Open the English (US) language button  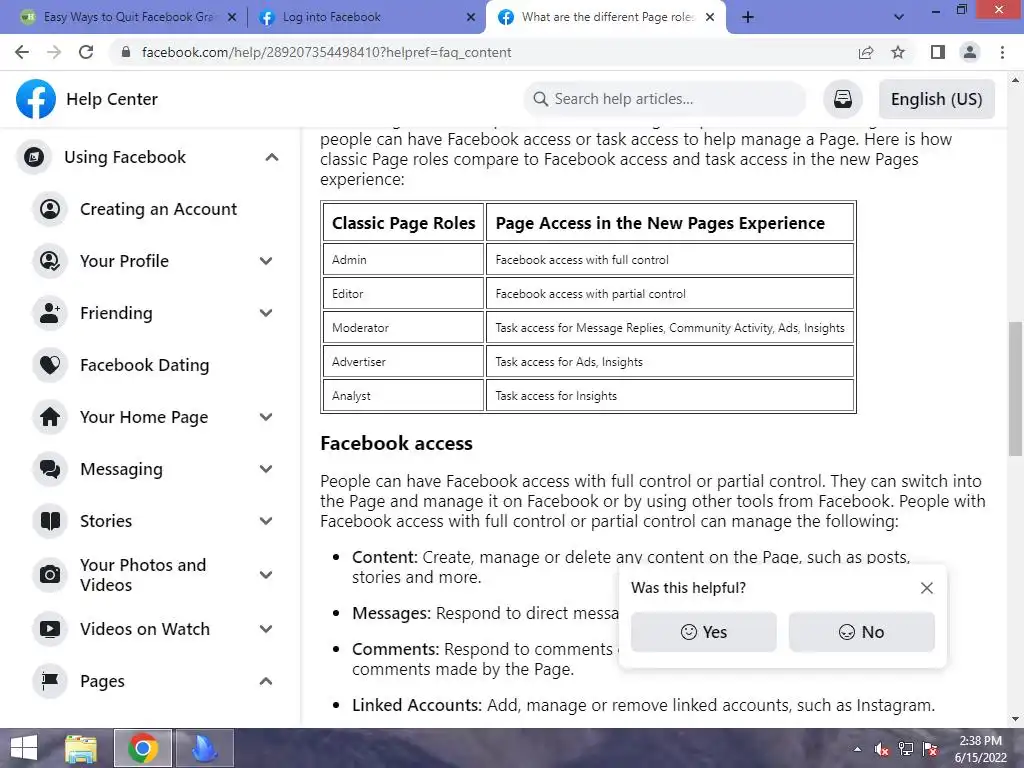936,99
